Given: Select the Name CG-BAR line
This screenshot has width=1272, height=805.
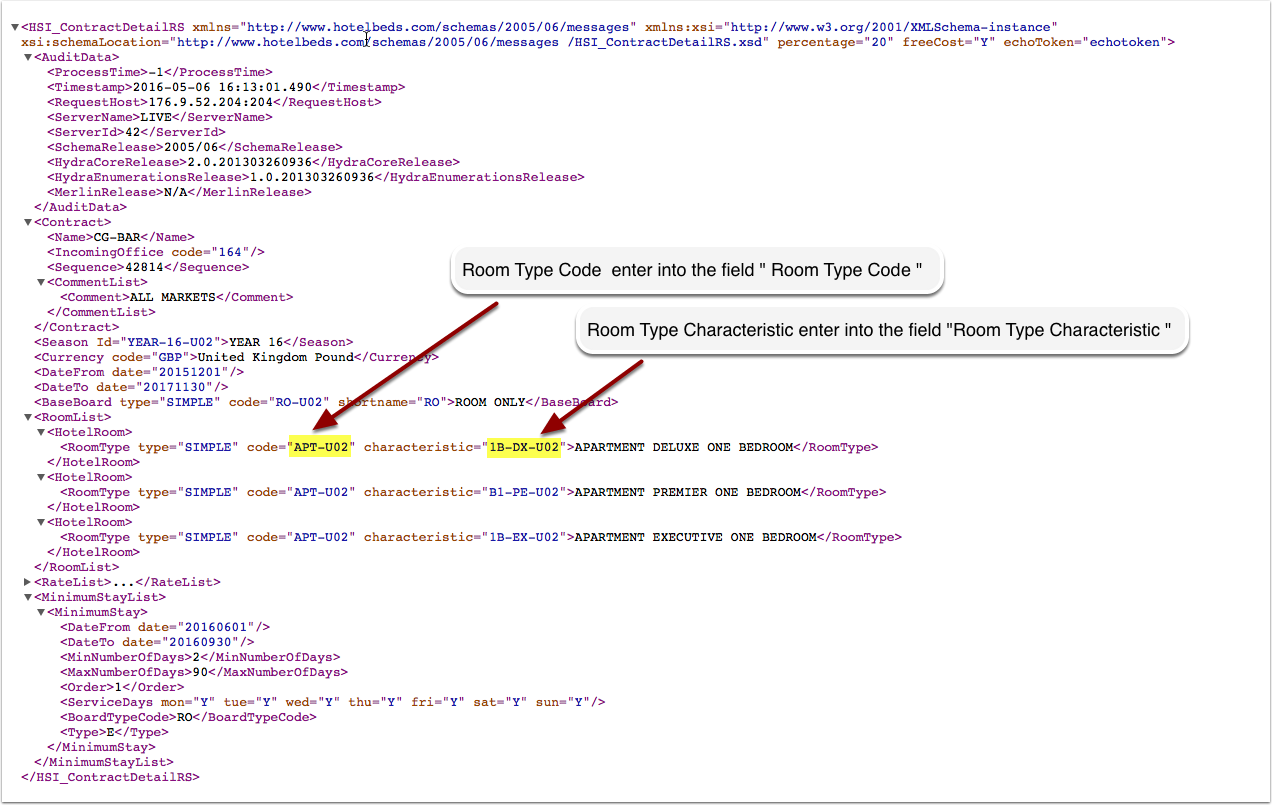Looking at the screenshot, I should [x=120, y=237].
